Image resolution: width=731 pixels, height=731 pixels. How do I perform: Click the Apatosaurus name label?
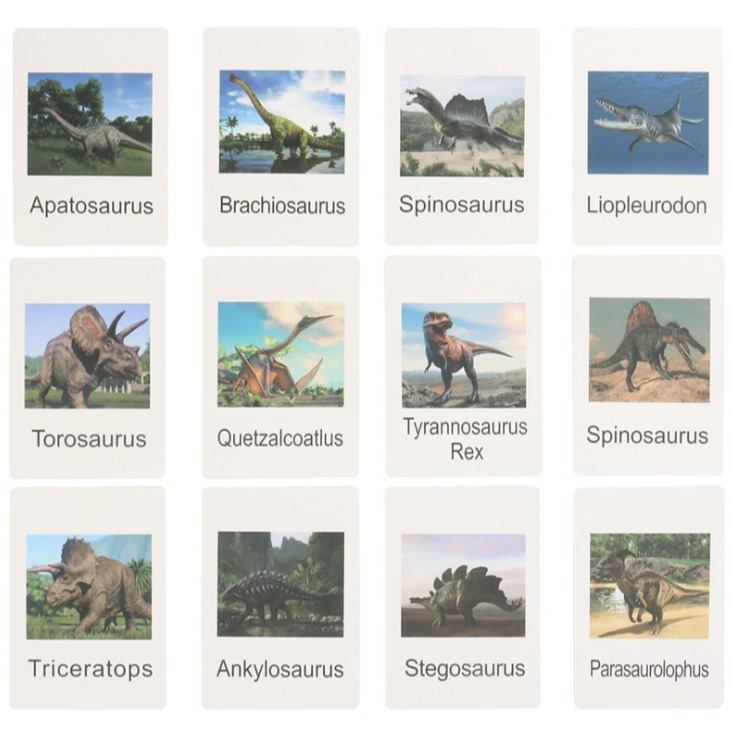point(91,206)
